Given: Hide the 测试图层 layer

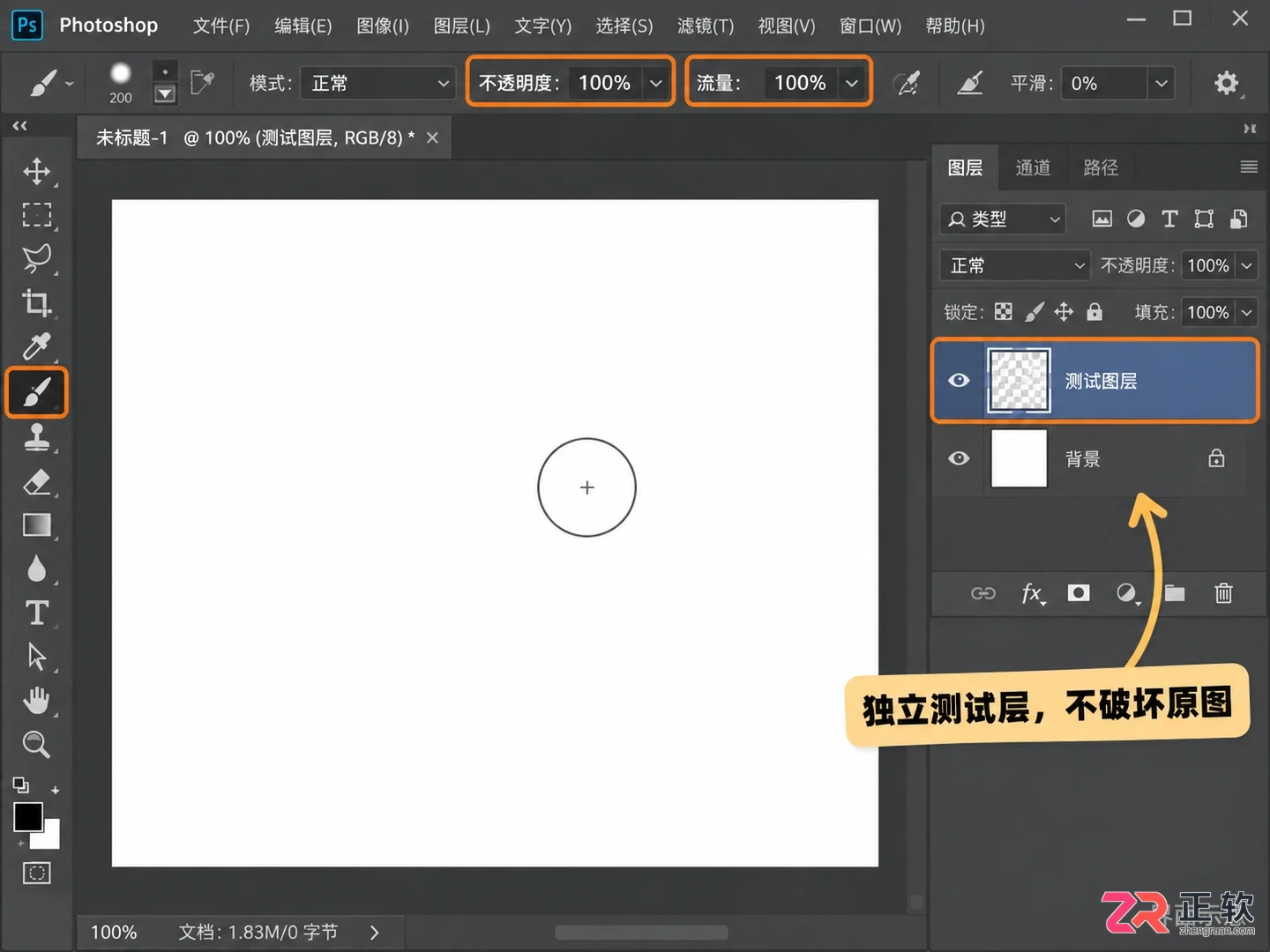Looking at the screenshot, I should point(959,380).
